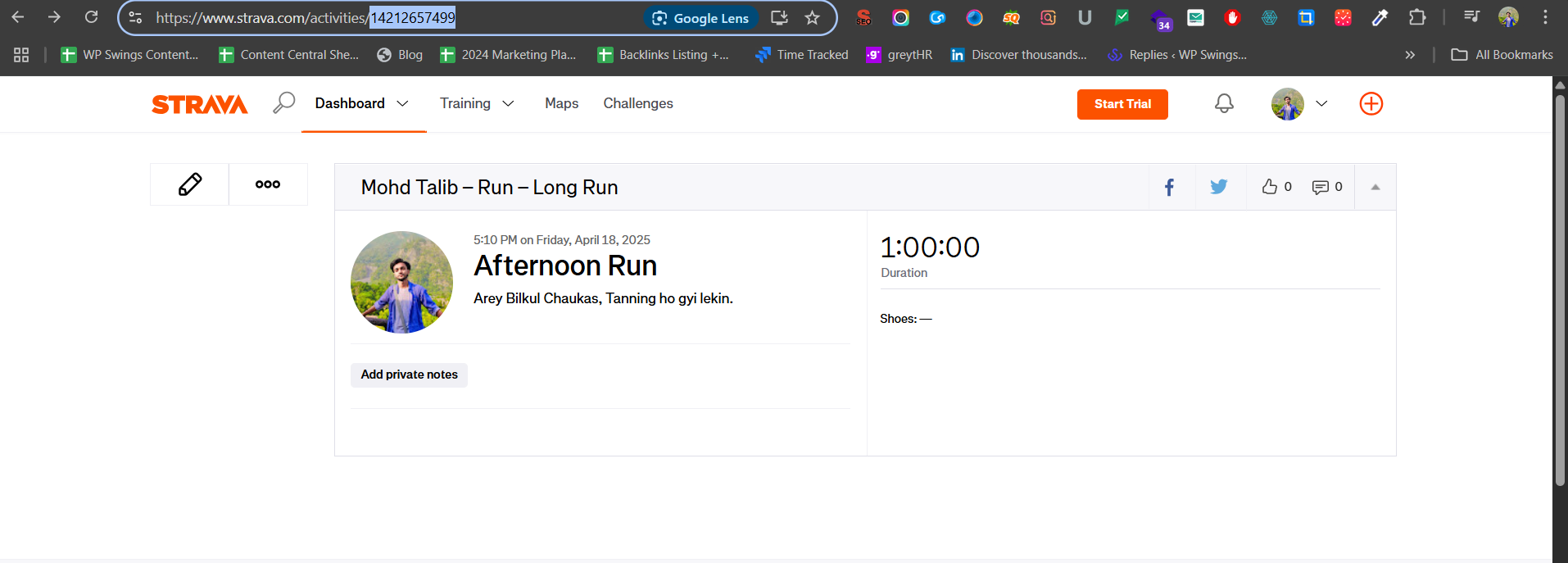Click the Arey Bilkul Chaukas description

[x=603, y=298]
